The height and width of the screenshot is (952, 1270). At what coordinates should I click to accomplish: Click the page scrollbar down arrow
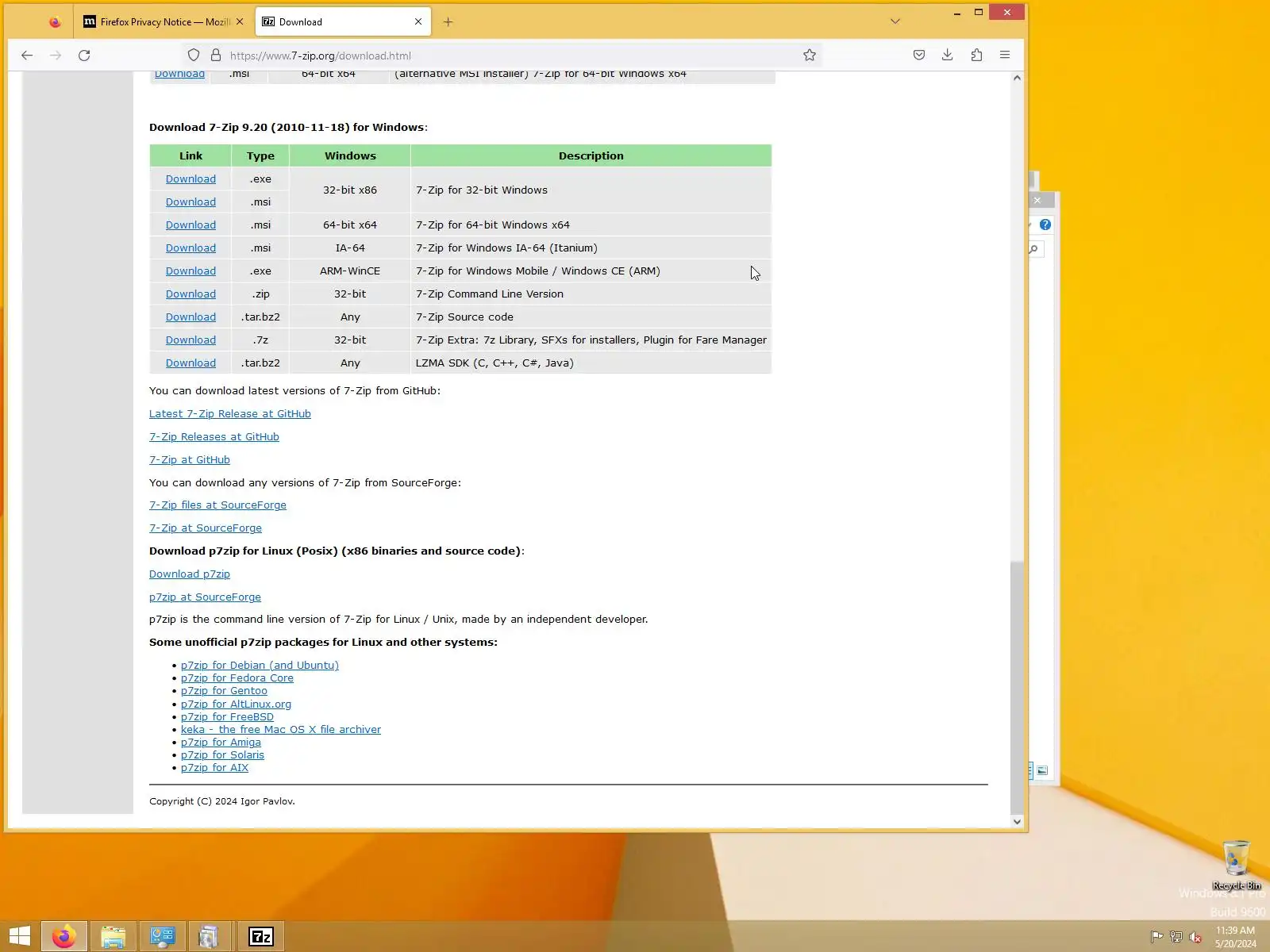[1018, 822]
